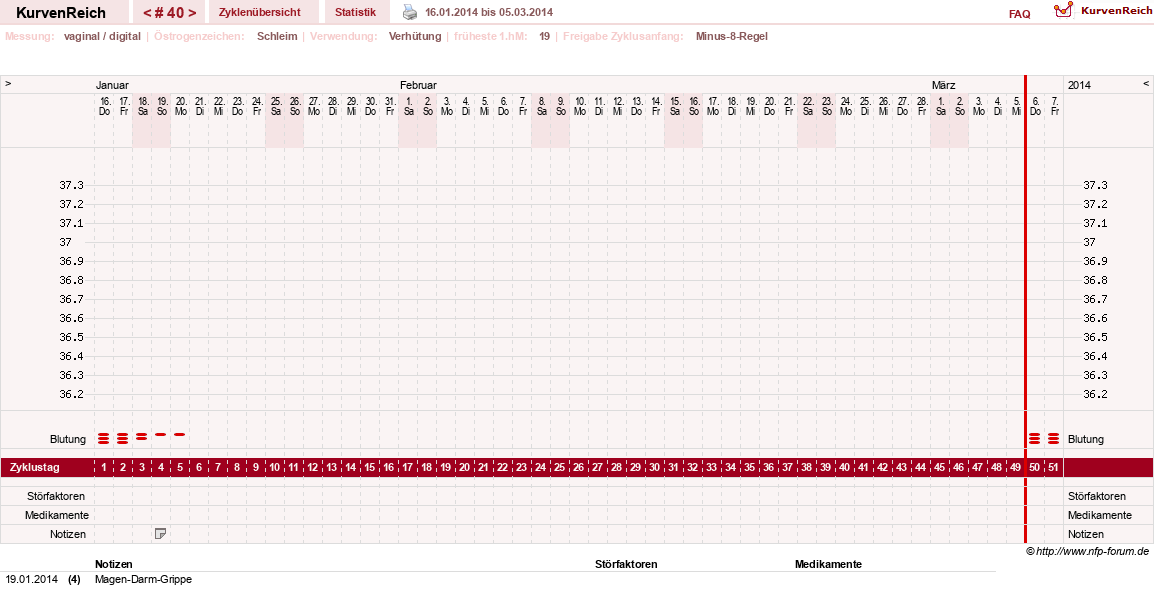Click the left Medikamente row label
This screenshot has height=603, width=1154.
coord(57,515)
